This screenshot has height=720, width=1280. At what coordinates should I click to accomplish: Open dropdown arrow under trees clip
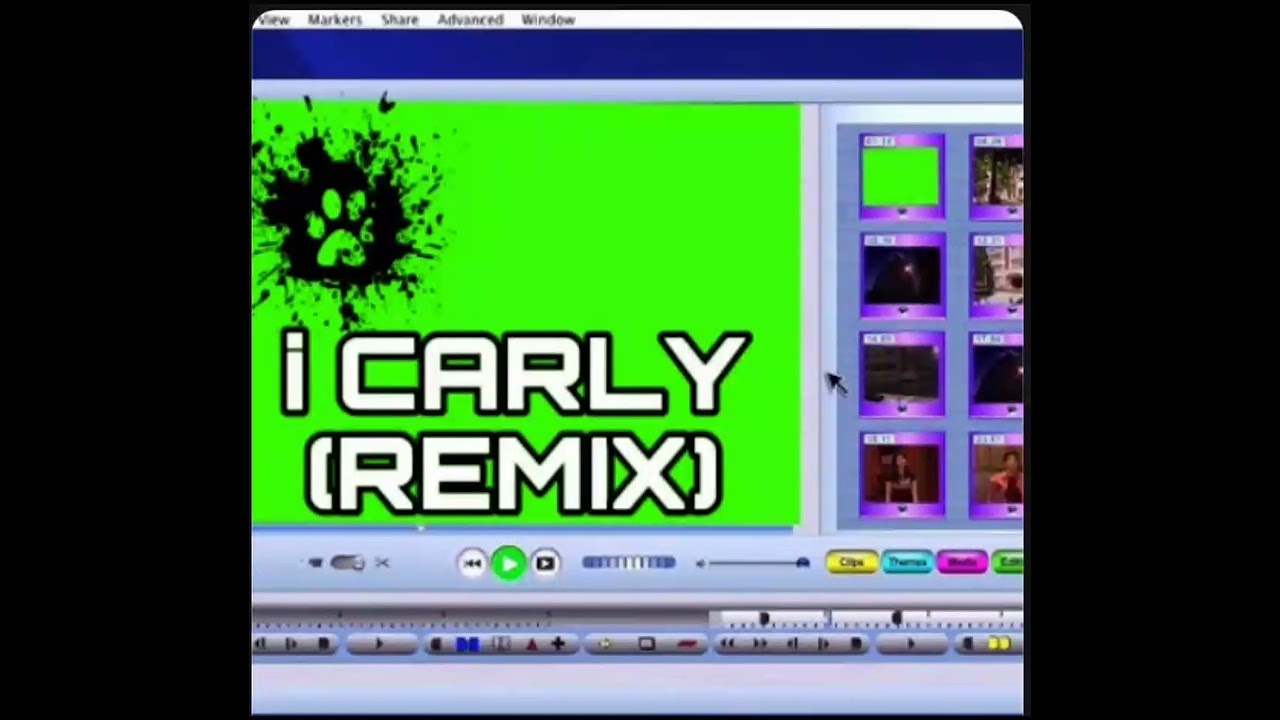coord(1014,212)
